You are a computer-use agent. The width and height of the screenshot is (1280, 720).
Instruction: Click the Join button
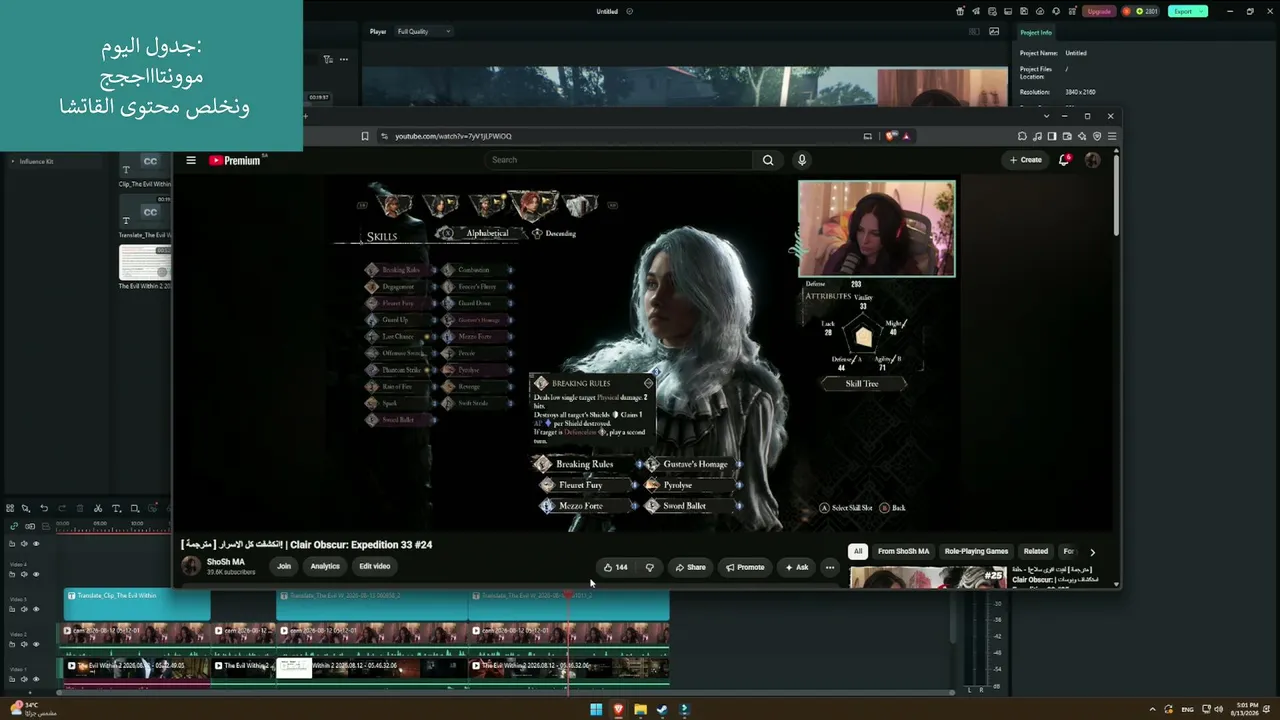click(x=284, y=566)
